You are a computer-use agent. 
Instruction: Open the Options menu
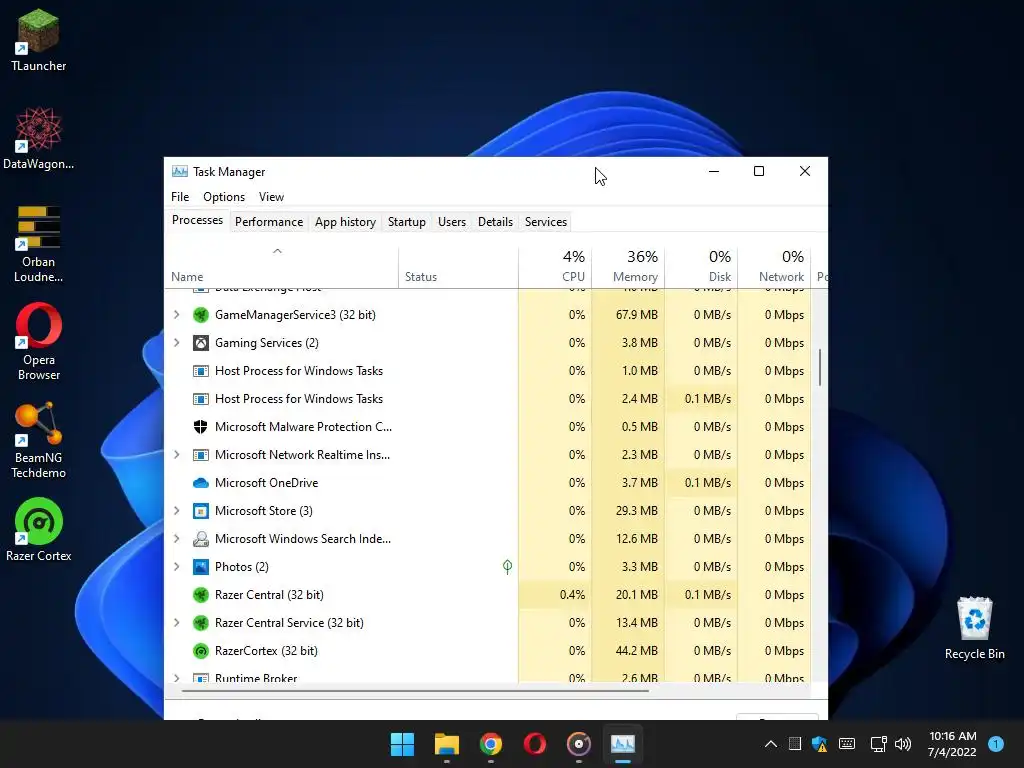click(224, 197)
